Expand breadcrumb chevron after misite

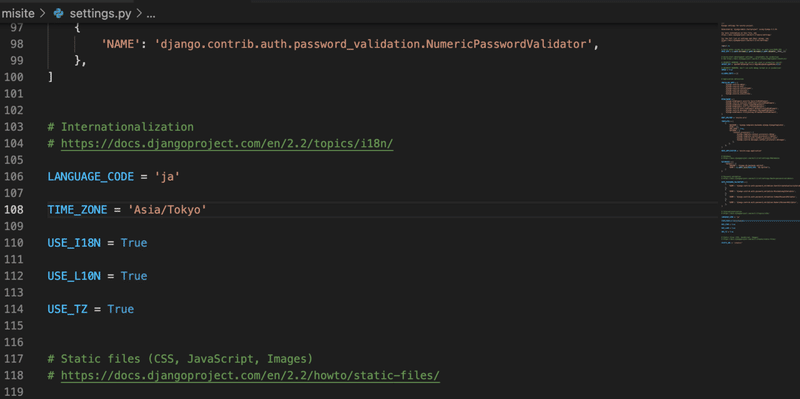click(x=43, y=14)
